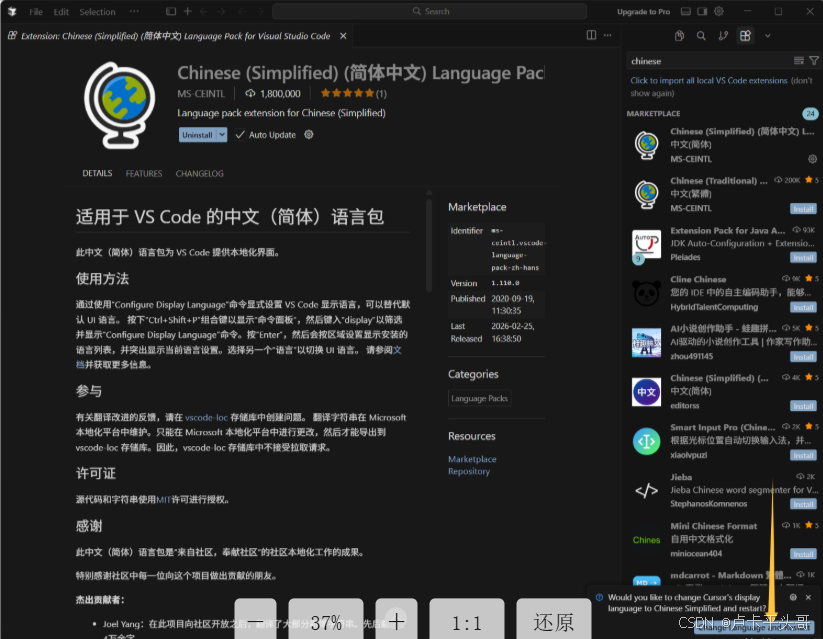
Task: Toggle the secondary sidebar layout icon
Action: point(702,11)
